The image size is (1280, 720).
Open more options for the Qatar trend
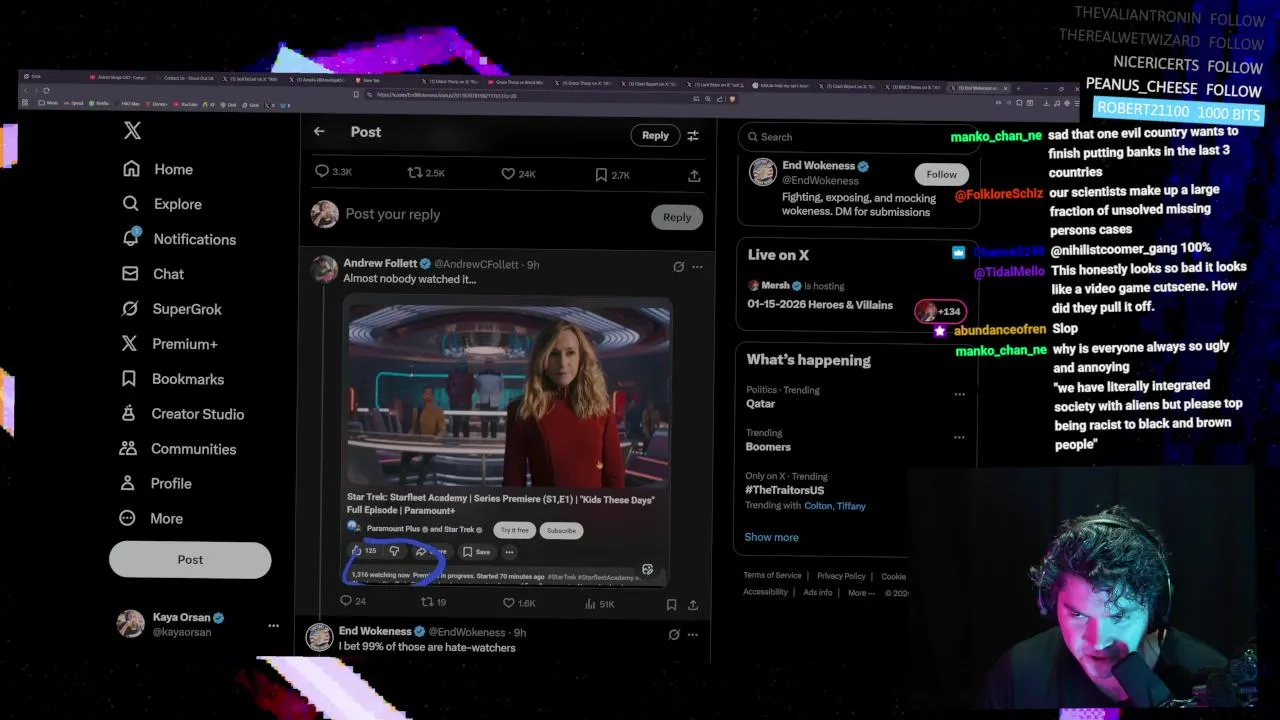[959, 395]
